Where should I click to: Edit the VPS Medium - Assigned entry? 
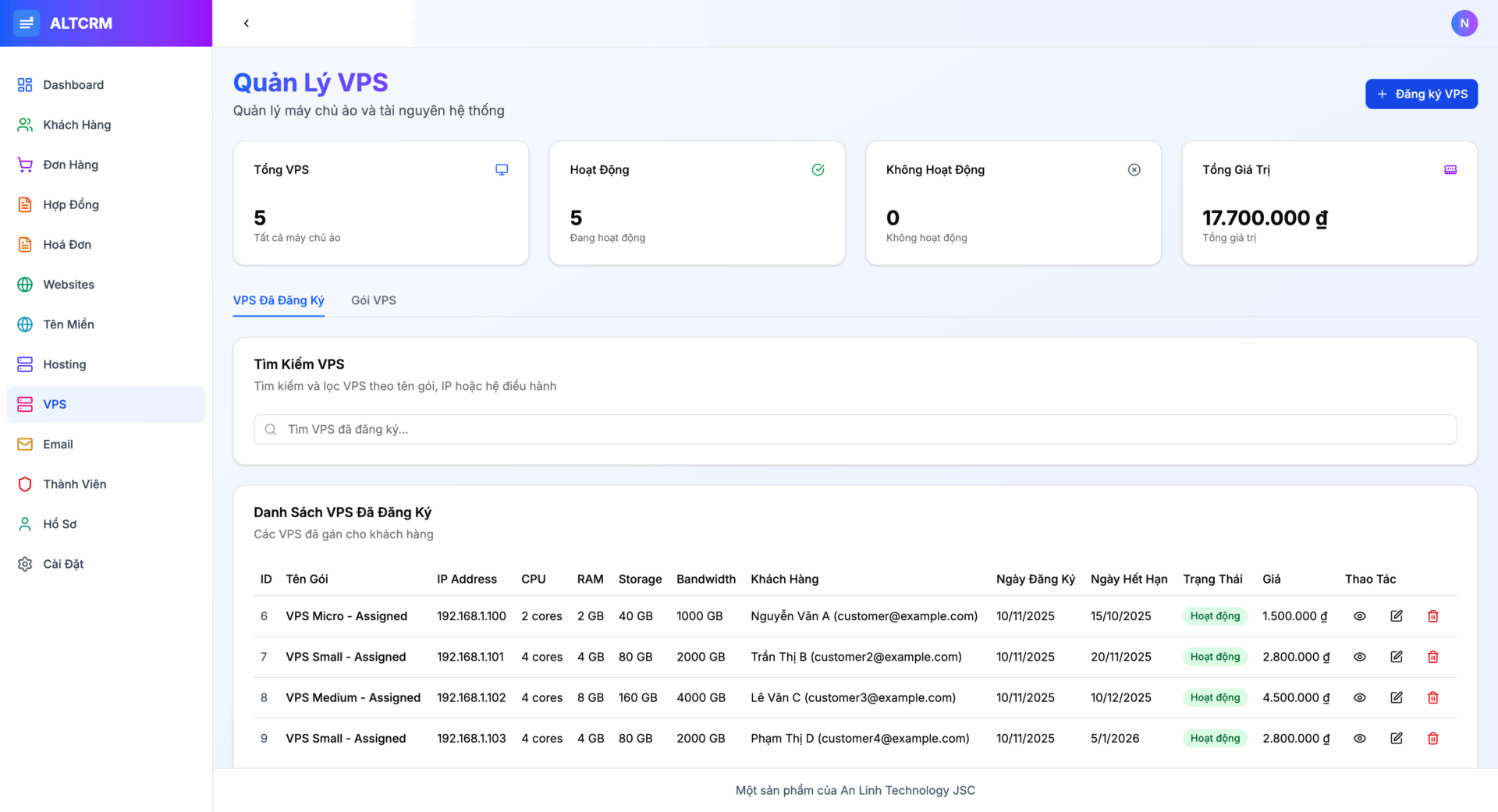click(x=1397, y=697)
